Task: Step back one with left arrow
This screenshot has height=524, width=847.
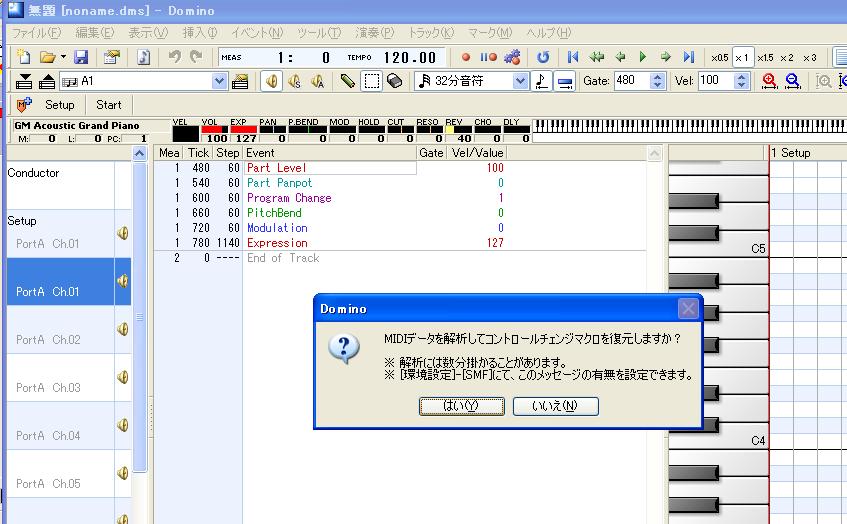Action: coord(620,57)
